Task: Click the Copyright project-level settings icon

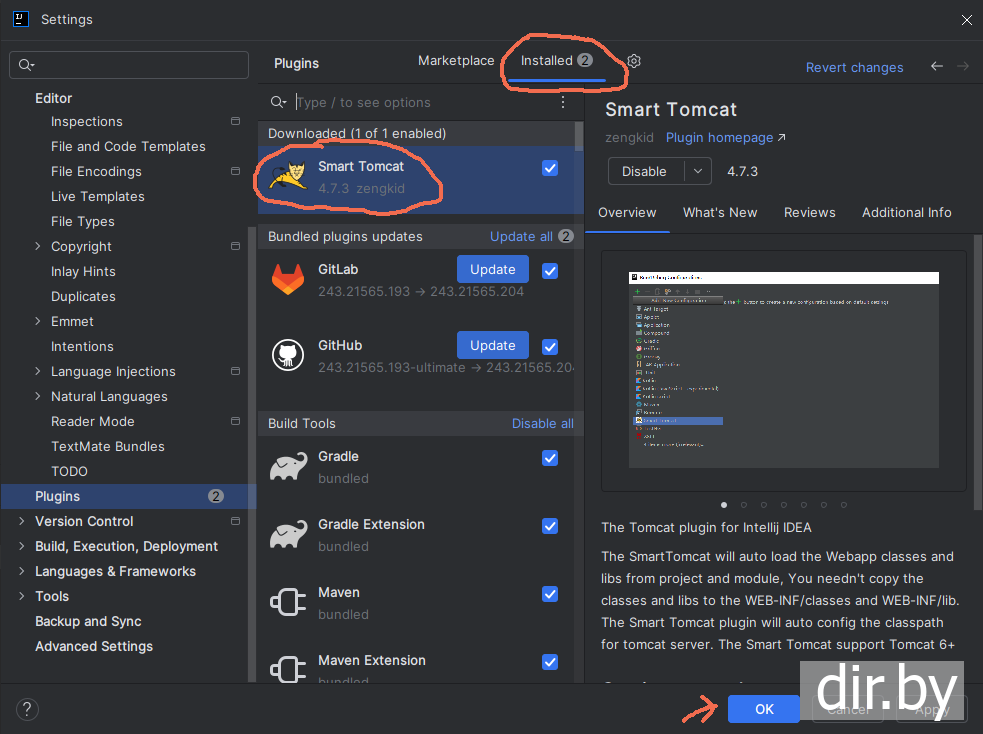Action: pos(236,246)
